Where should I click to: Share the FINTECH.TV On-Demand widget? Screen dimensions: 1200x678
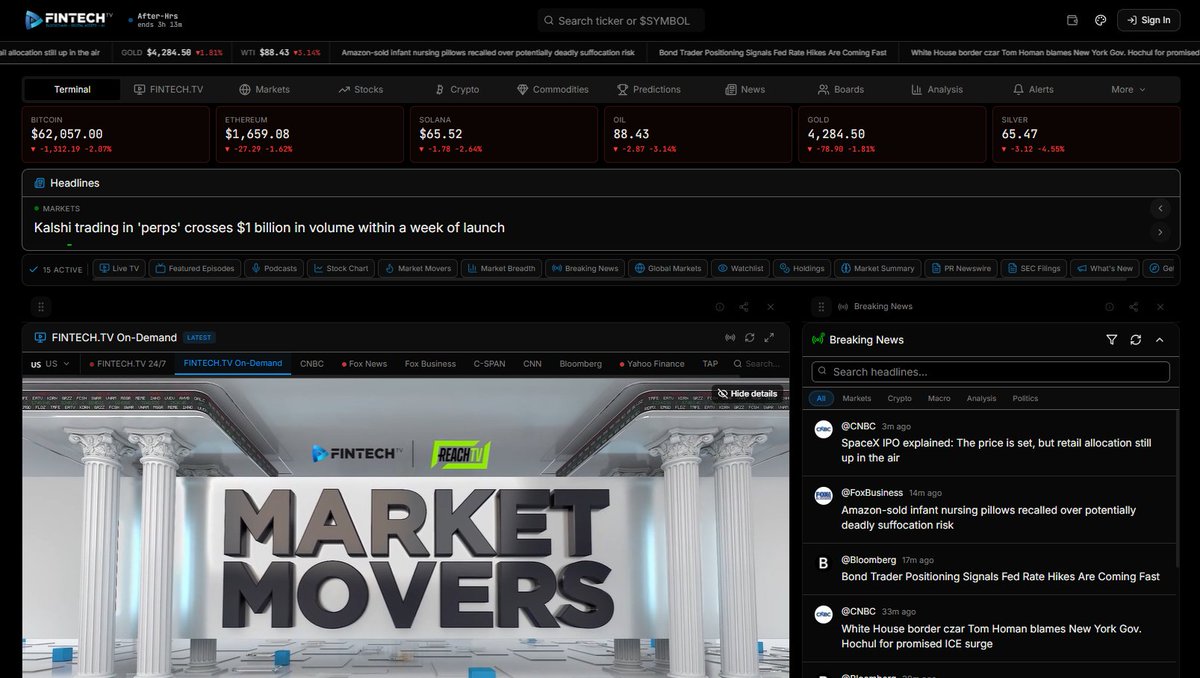(744, 307)
